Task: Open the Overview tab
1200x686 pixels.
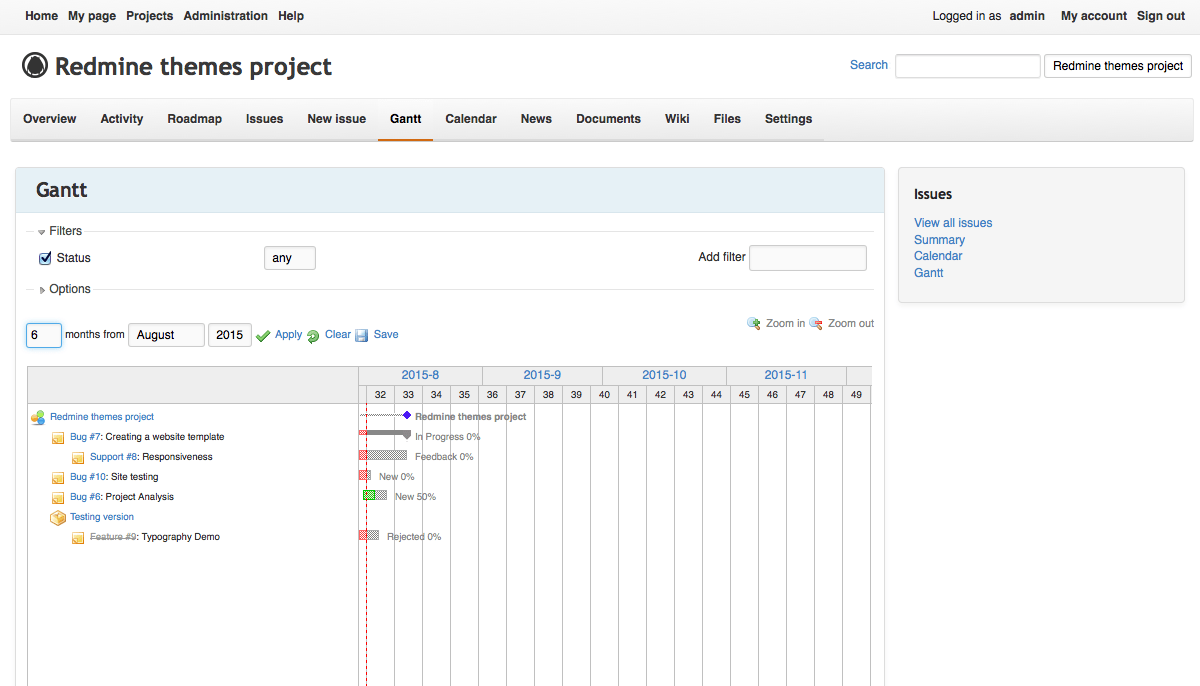Action: point(50,119)
